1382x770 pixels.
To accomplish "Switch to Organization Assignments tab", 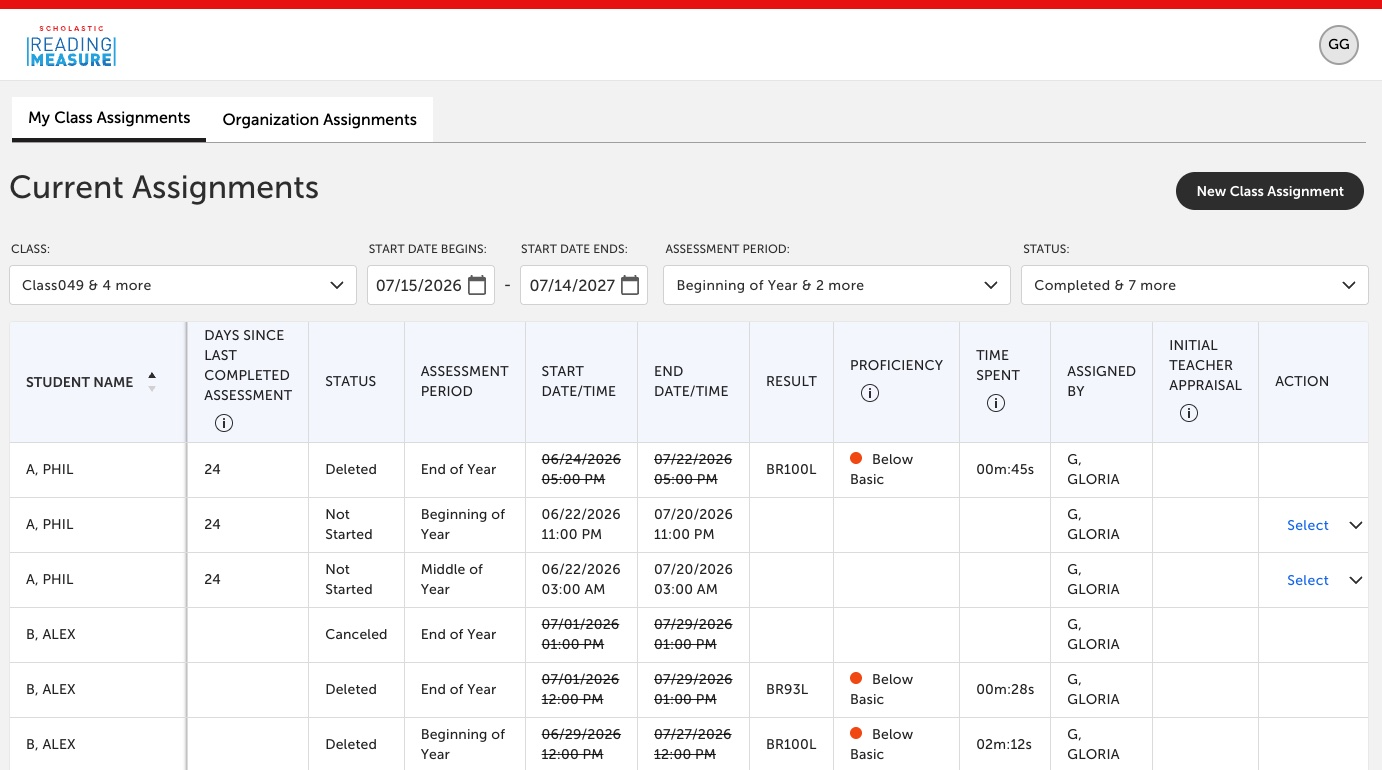I will (x=320, y=120).
